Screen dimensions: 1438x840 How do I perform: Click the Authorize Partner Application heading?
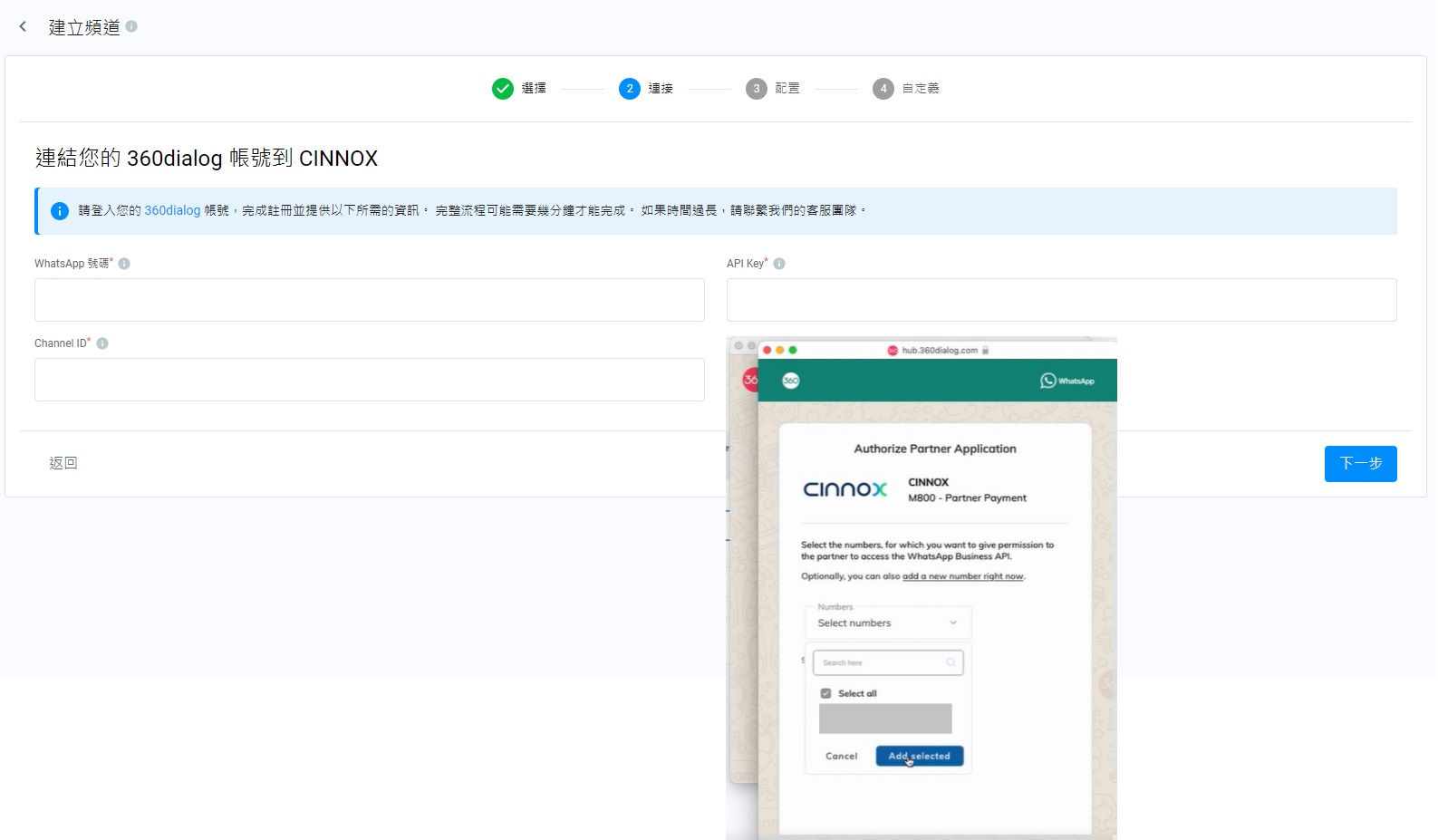[935, 449]
